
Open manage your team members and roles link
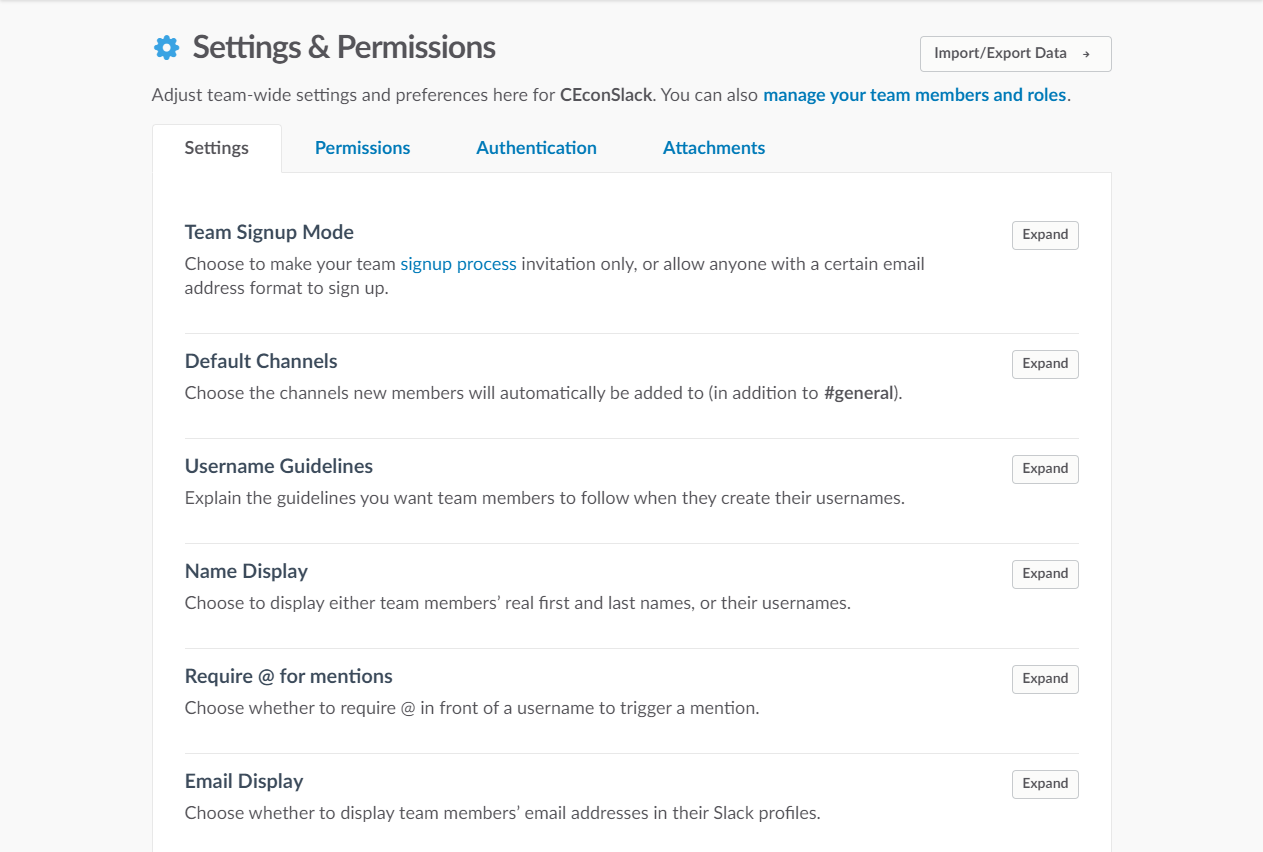coord(914,96)
